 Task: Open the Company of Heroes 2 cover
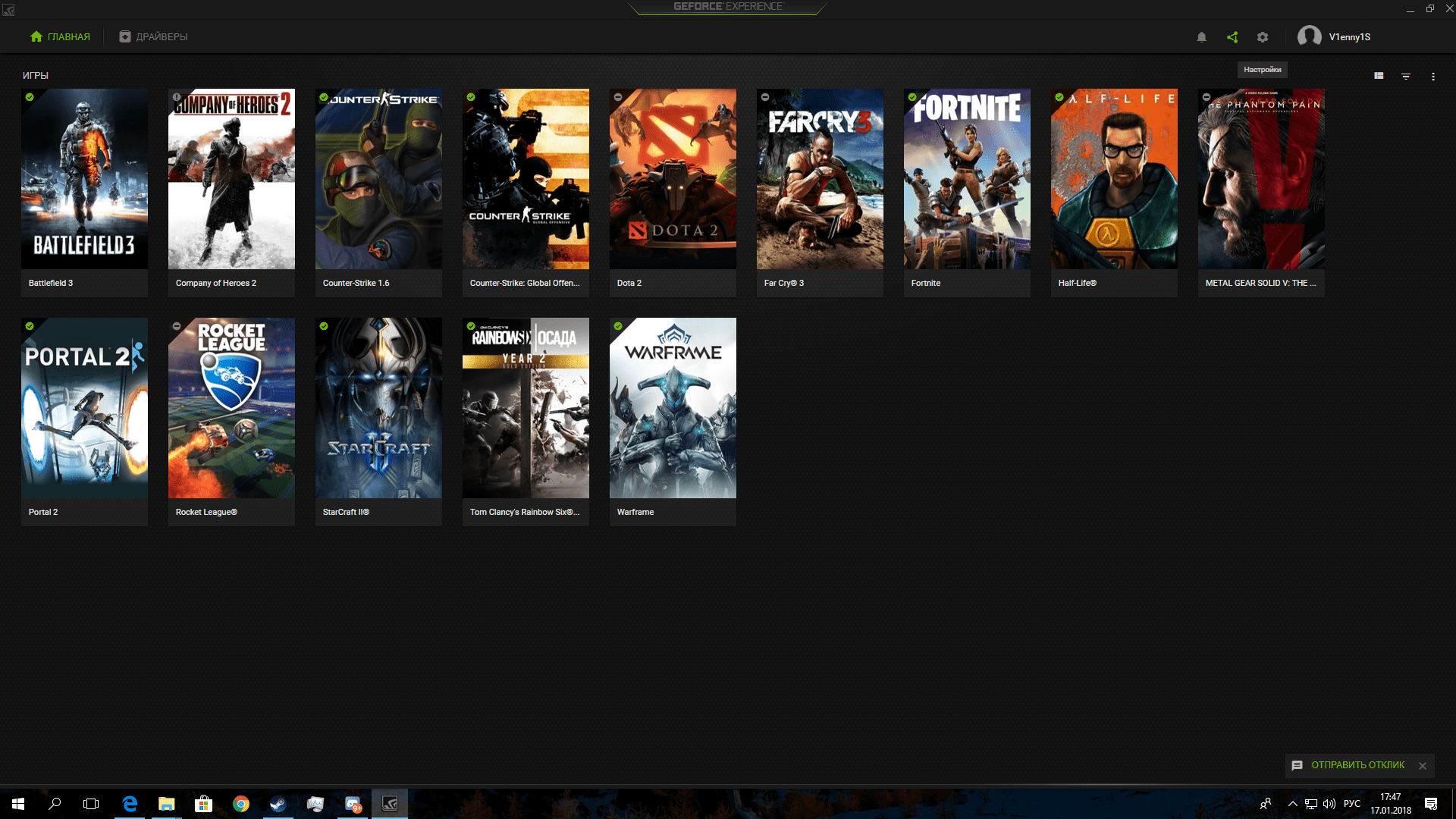click(x=231, y=179)
